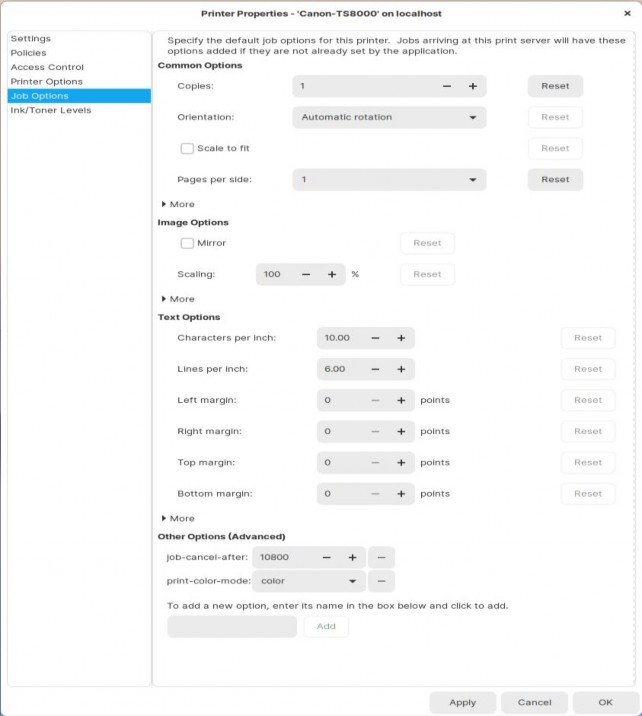Click the Copies value field

[363, 86]
